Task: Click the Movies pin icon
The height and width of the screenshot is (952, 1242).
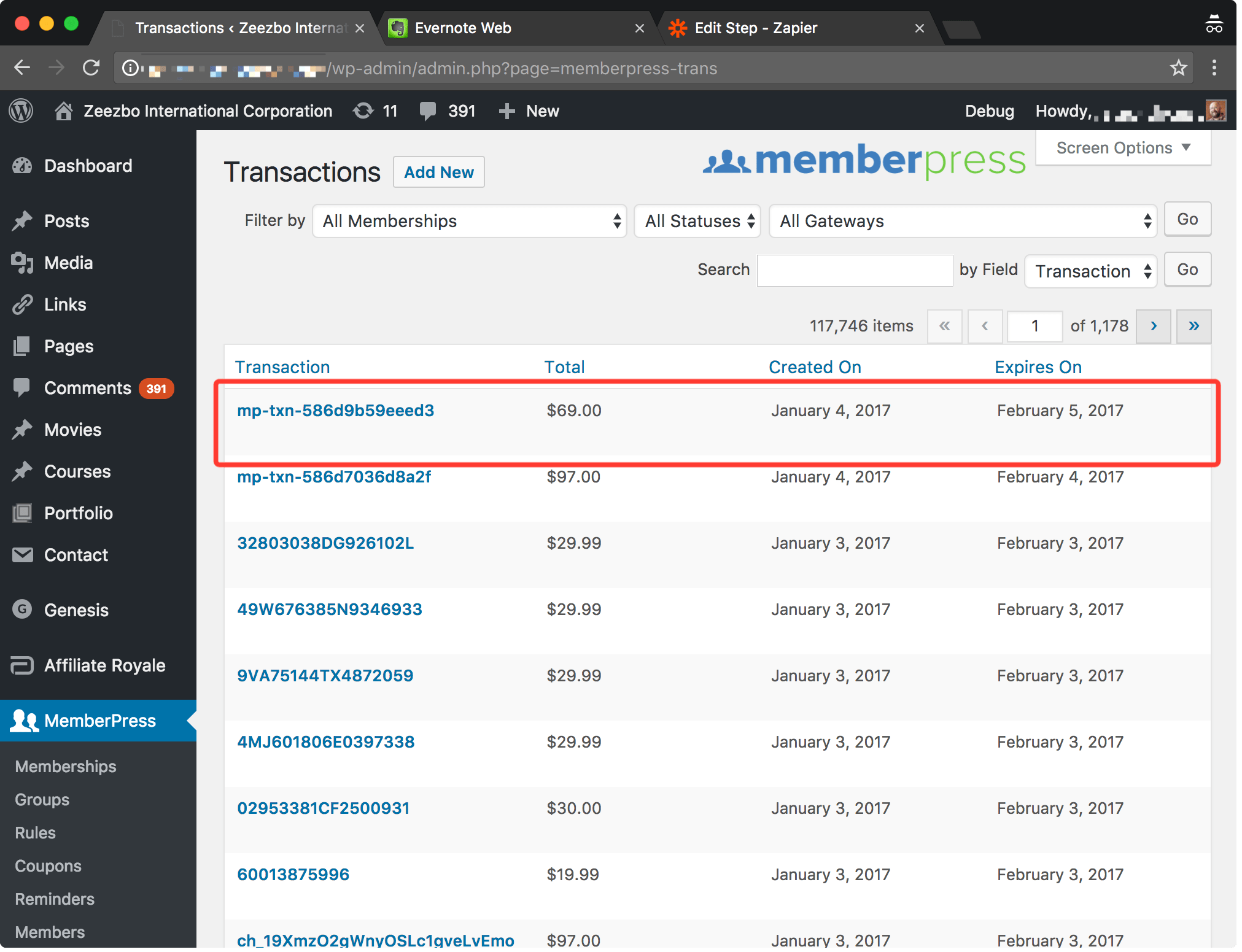Action: (x=22, y=430)
